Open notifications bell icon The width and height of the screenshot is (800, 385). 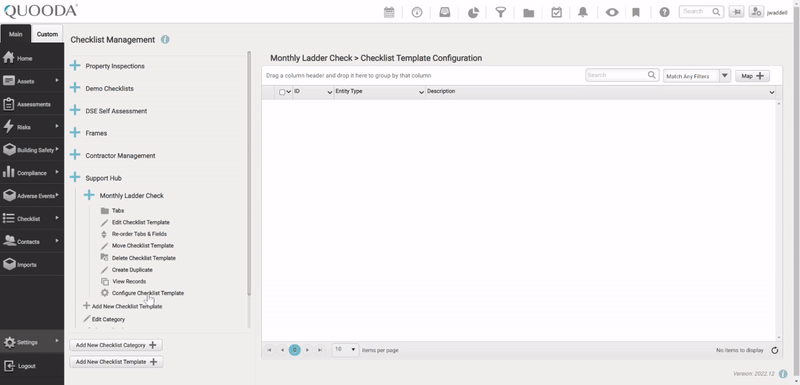click(583, 12)
